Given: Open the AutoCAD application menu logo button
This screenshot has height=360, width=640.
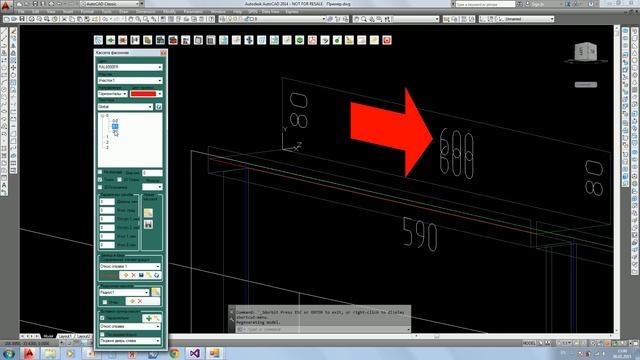Looking at the screenshot, I should 5,6.
